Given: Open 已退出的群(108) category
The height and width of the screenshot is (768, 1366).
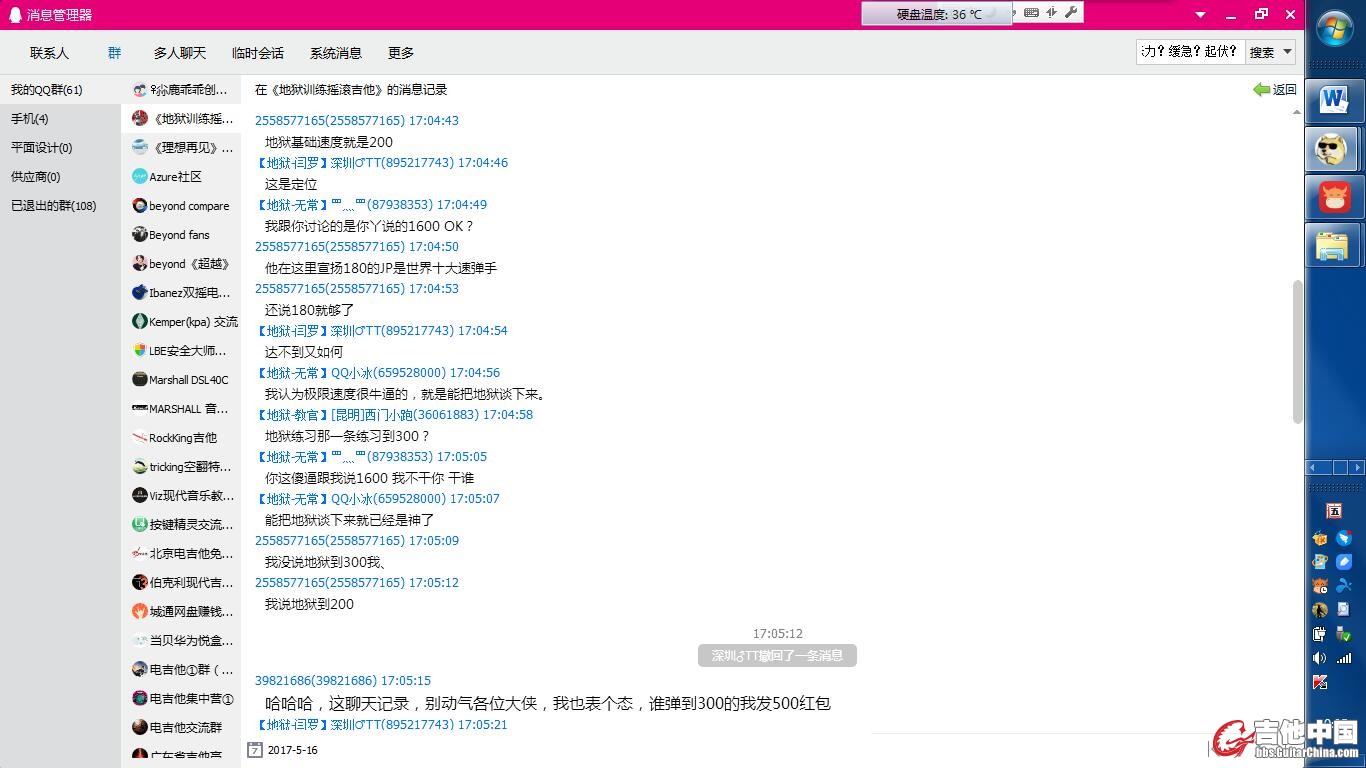Looking at the screenshot, I should pyautogui.click(x=61, y=206).
